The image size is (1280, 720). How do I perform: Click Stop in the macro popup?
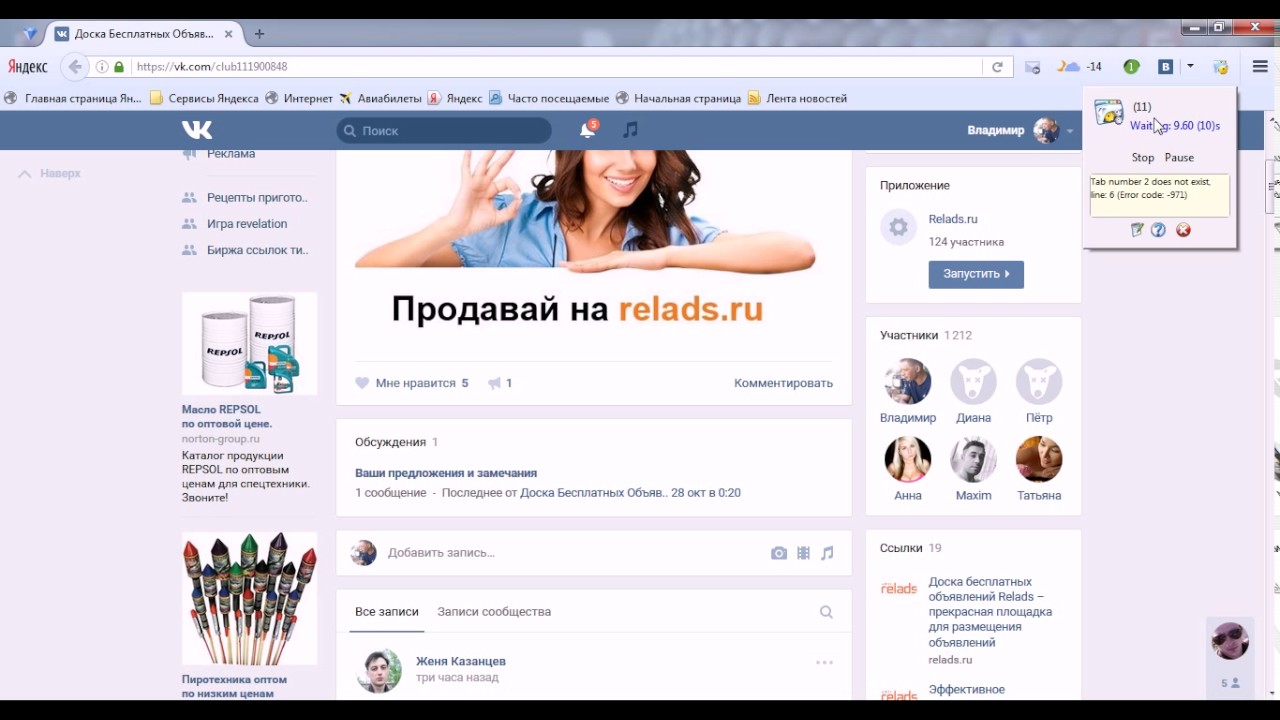pos(1143,158)
